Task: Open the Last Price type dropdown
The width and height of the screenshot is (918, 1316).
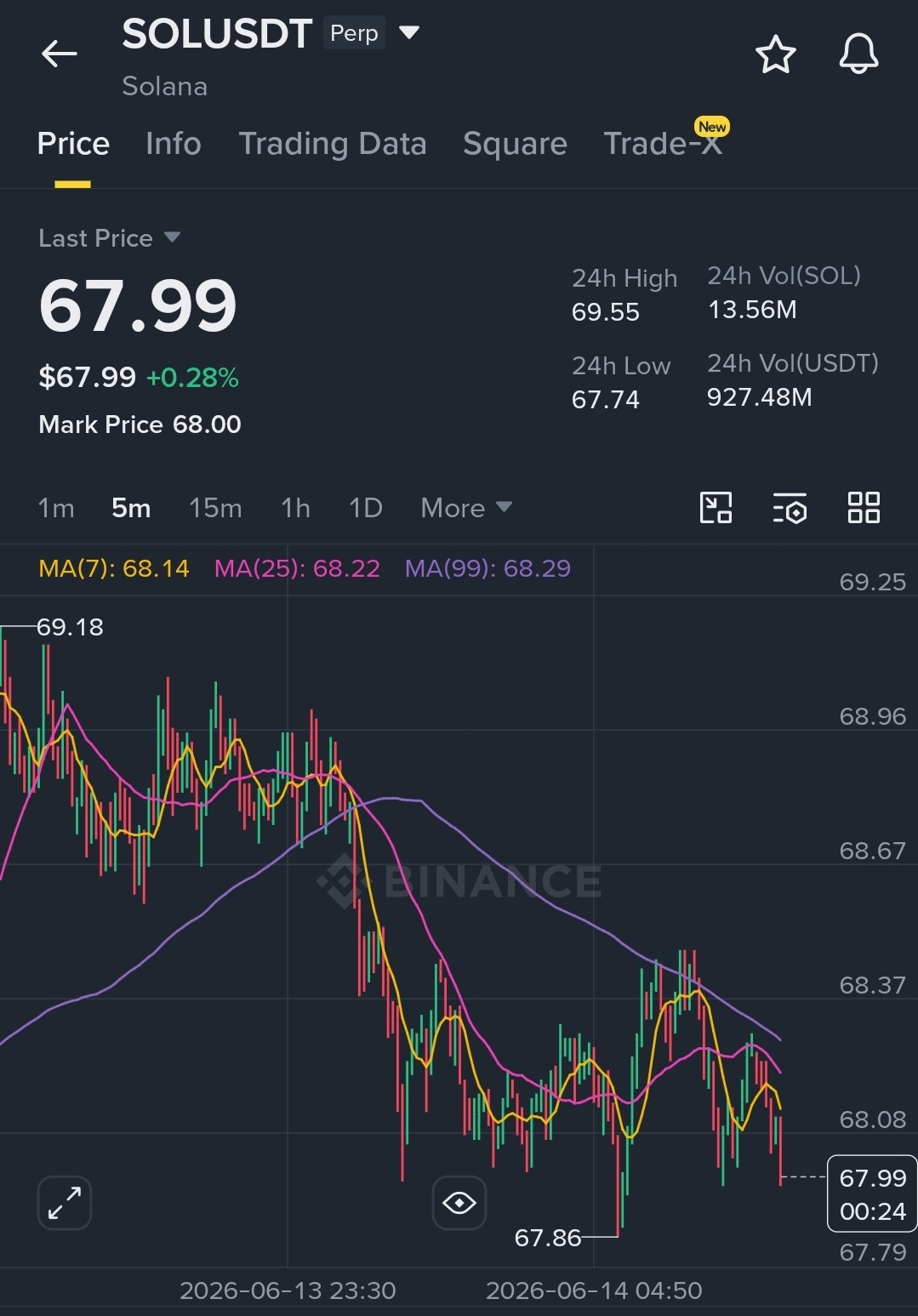Action: pyautogui.click(x=109, y=238)
